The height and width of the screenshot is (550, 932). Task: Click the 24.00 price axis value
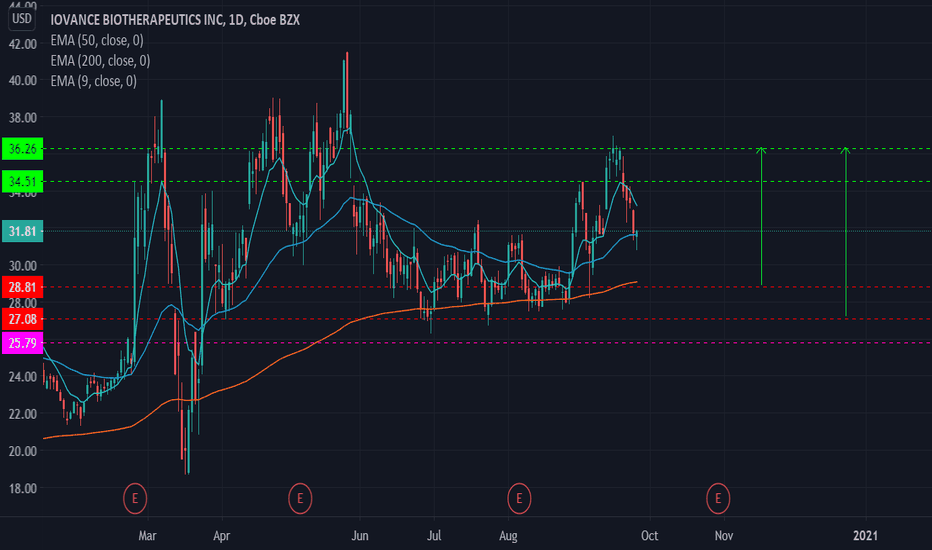(23, 376)
